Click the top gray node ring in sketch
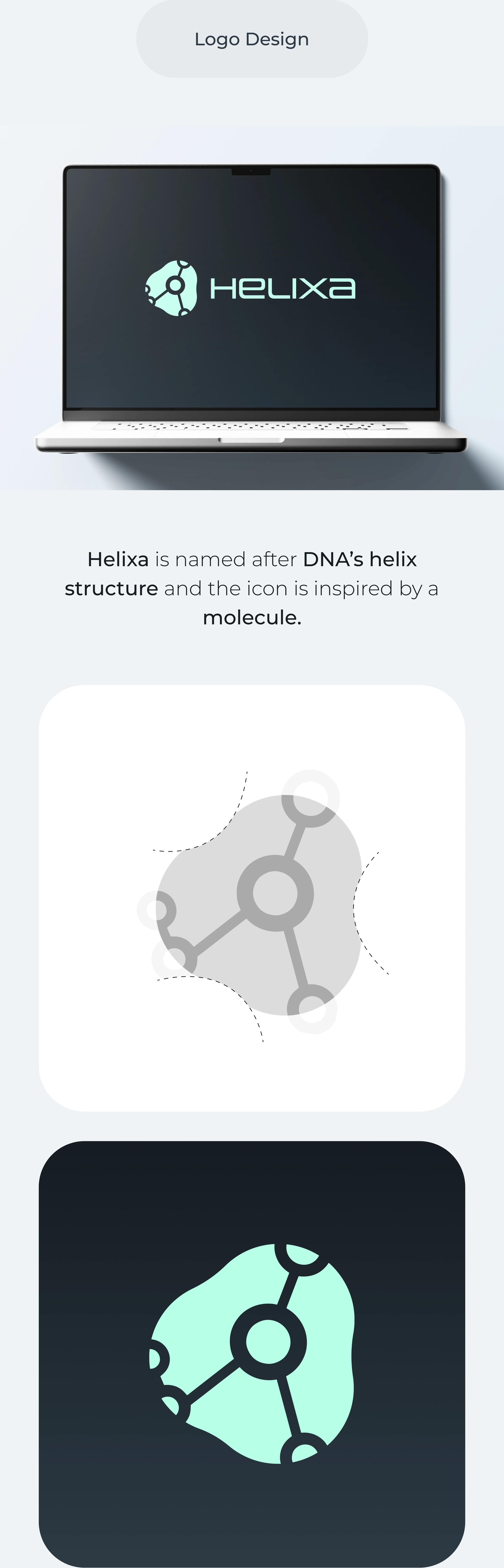This screenshot has height=1568, width=504. 310,798
